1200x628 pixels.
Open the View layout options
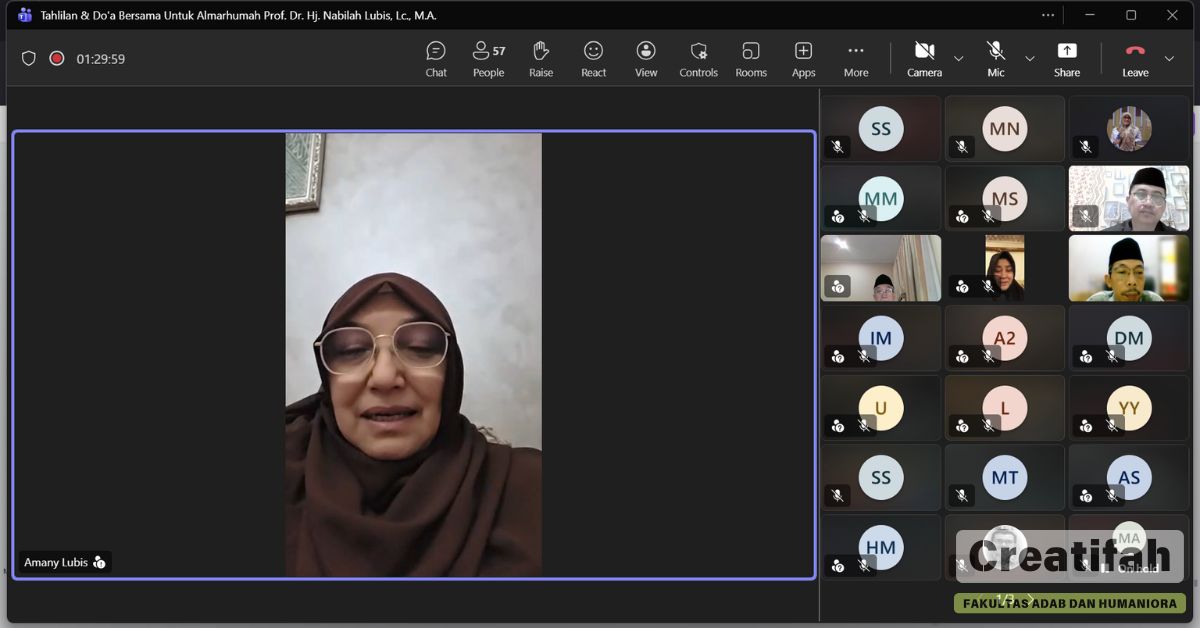(x=646, y=58)
